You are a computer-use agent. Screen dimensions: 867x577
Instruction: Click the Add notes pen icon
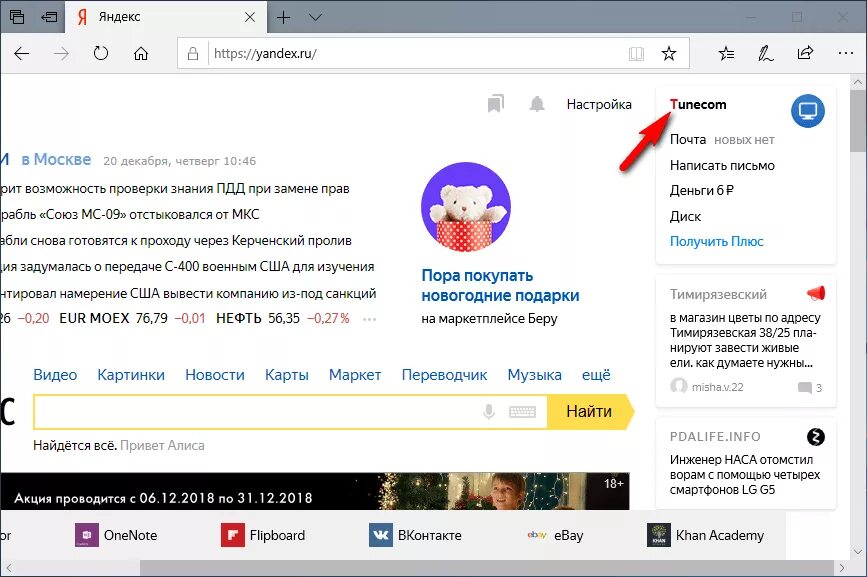(x=765, y=54)
